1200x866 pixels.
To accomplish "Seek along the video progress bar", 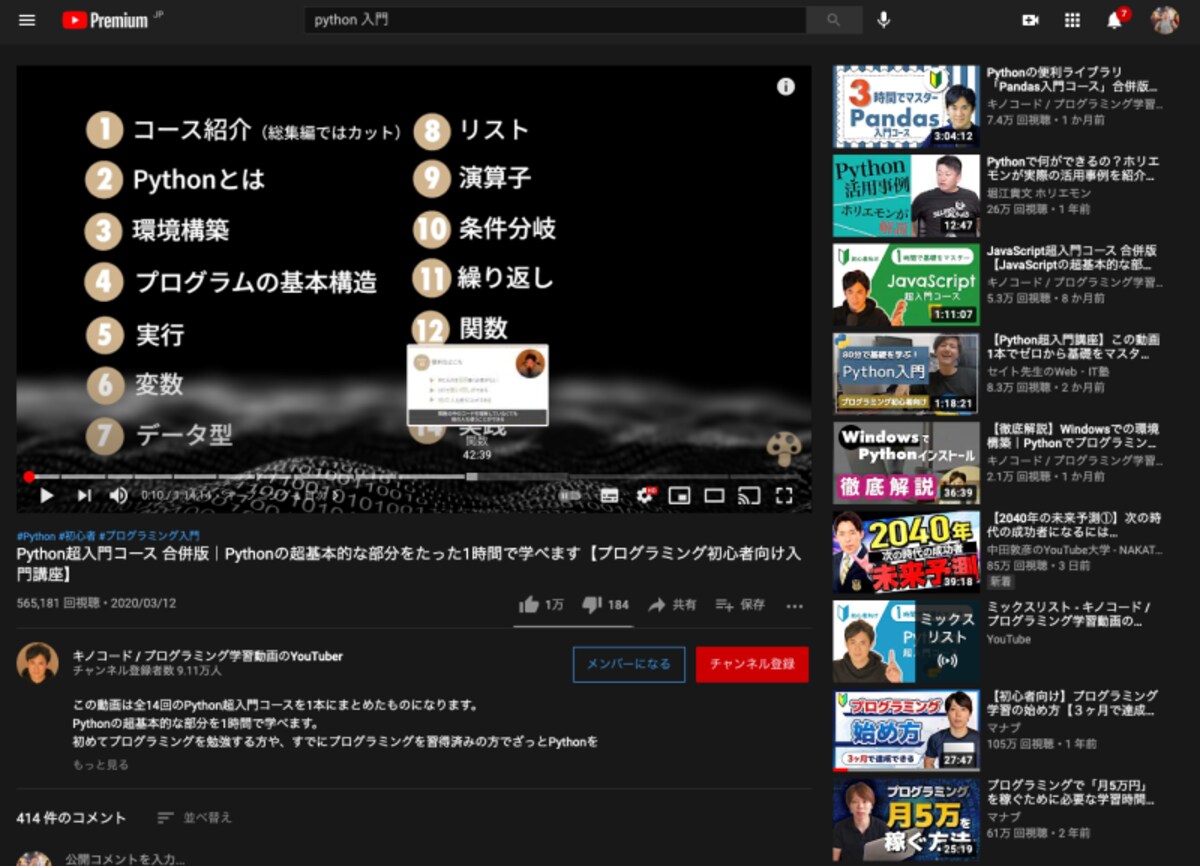I will (414, 476).
